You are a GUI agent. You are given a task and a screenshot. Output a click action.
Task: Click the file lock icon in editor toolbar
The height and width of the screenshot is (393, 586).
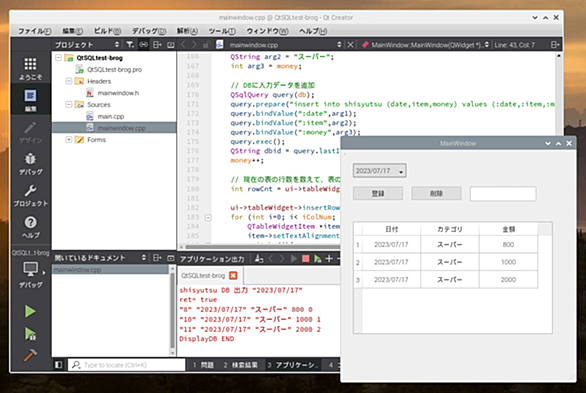pyautogui.click(x=206, y=44)
